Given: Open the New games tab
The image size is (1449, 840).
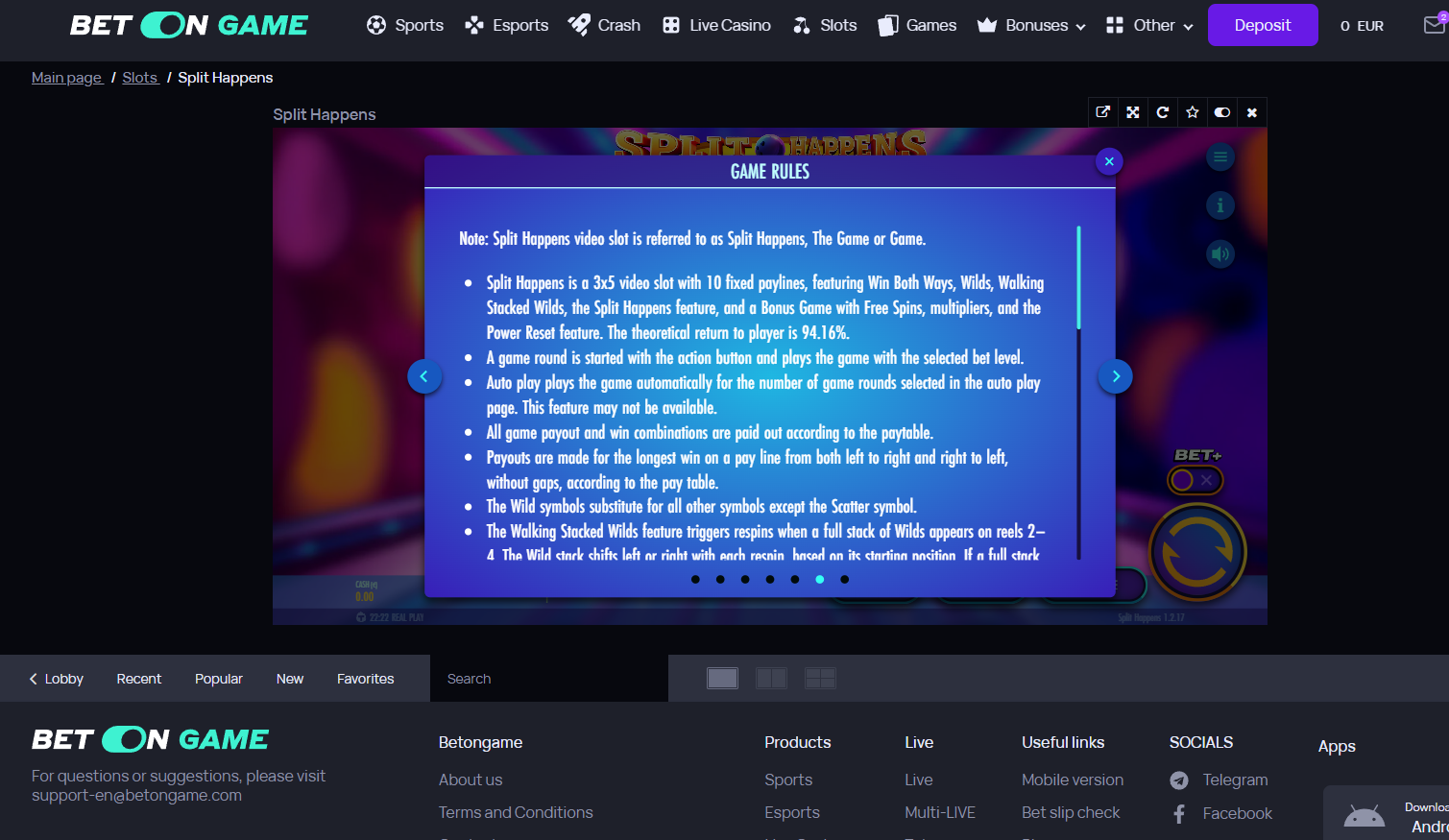Looking at the screenshot, I should 290,679.
